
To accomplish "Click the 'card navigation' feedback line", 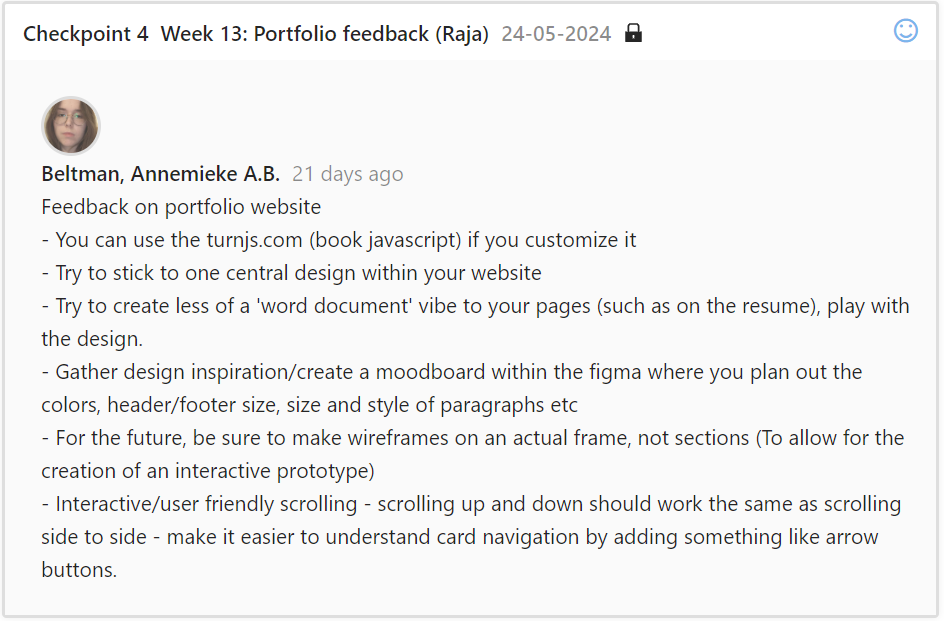I will click(x=460, y=537).
